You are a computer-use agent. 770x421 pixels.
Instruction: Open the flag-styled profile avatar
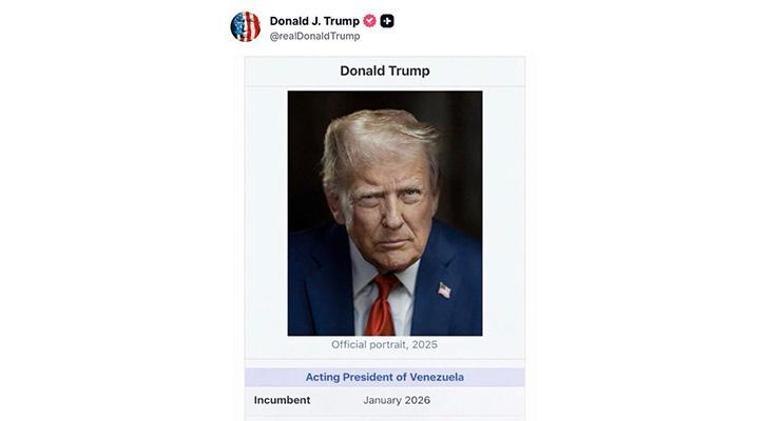click(245, 27)
